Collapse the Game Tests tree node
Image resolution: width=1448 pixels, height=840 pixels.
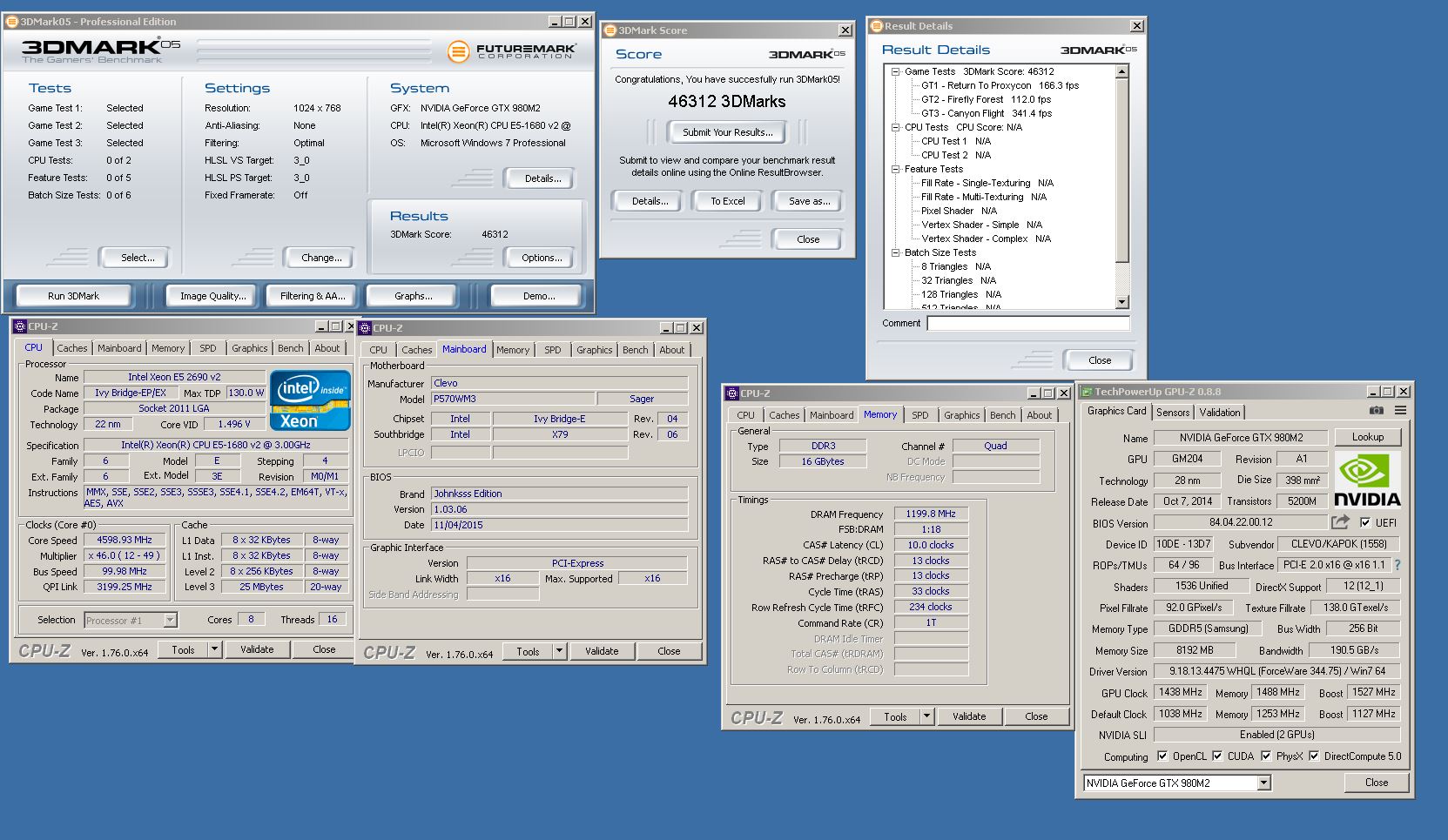[x=895, y=71]
